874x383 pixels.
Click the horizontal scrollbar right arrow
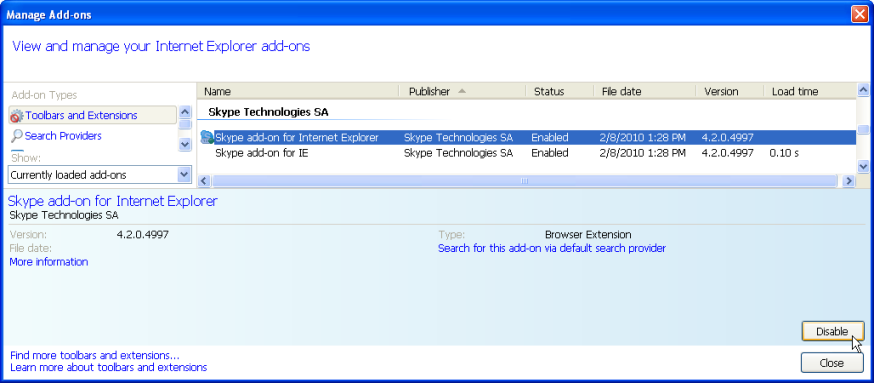(849, 181)
